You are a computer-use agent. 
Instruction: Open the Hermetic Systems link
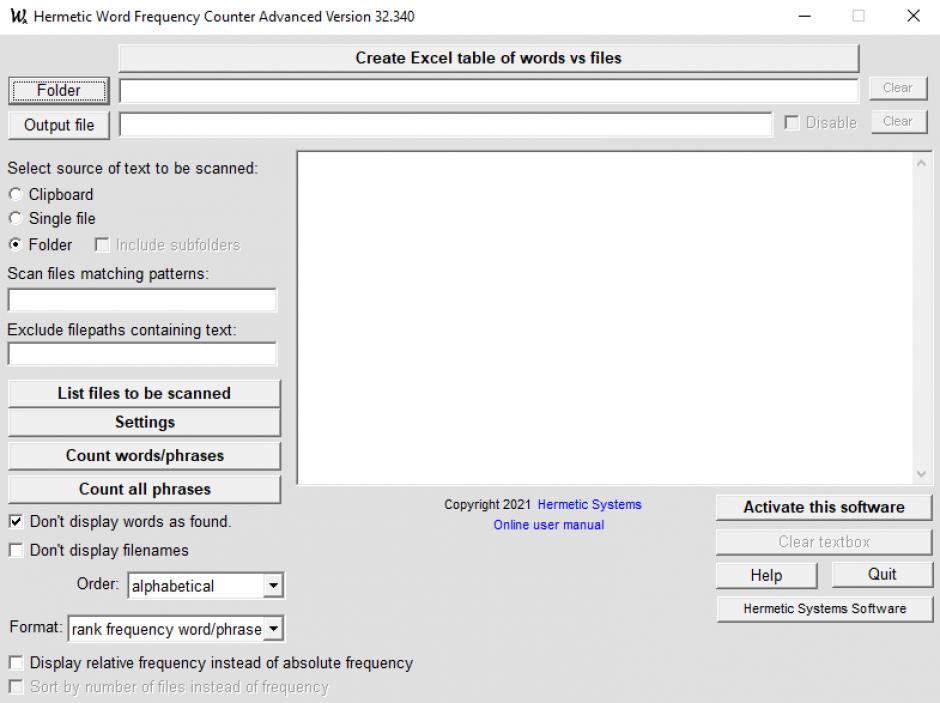(x=589, y=505)
